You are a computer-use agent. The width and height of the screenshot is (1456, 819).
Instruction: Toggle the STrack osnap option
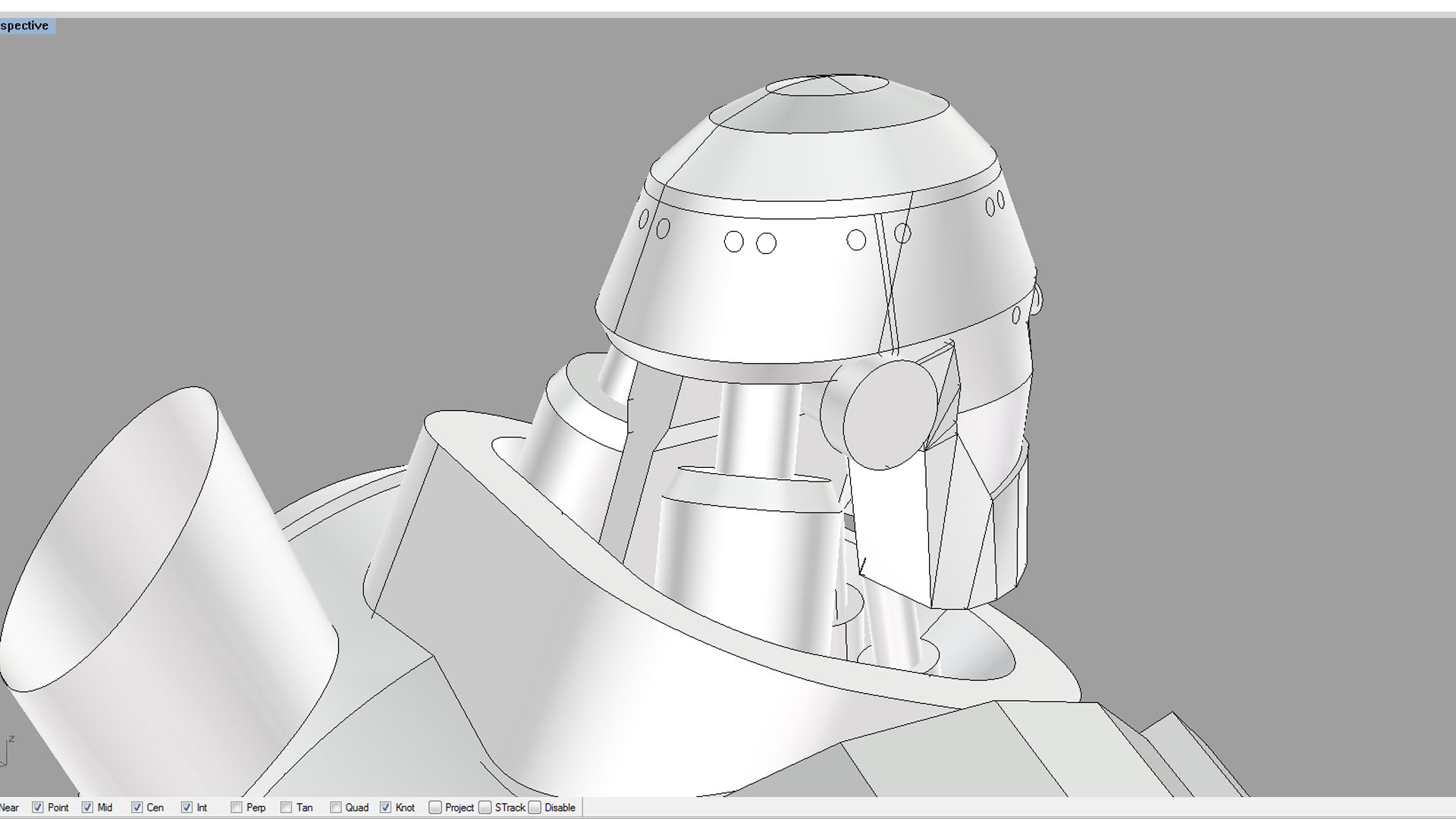(485, 808)
